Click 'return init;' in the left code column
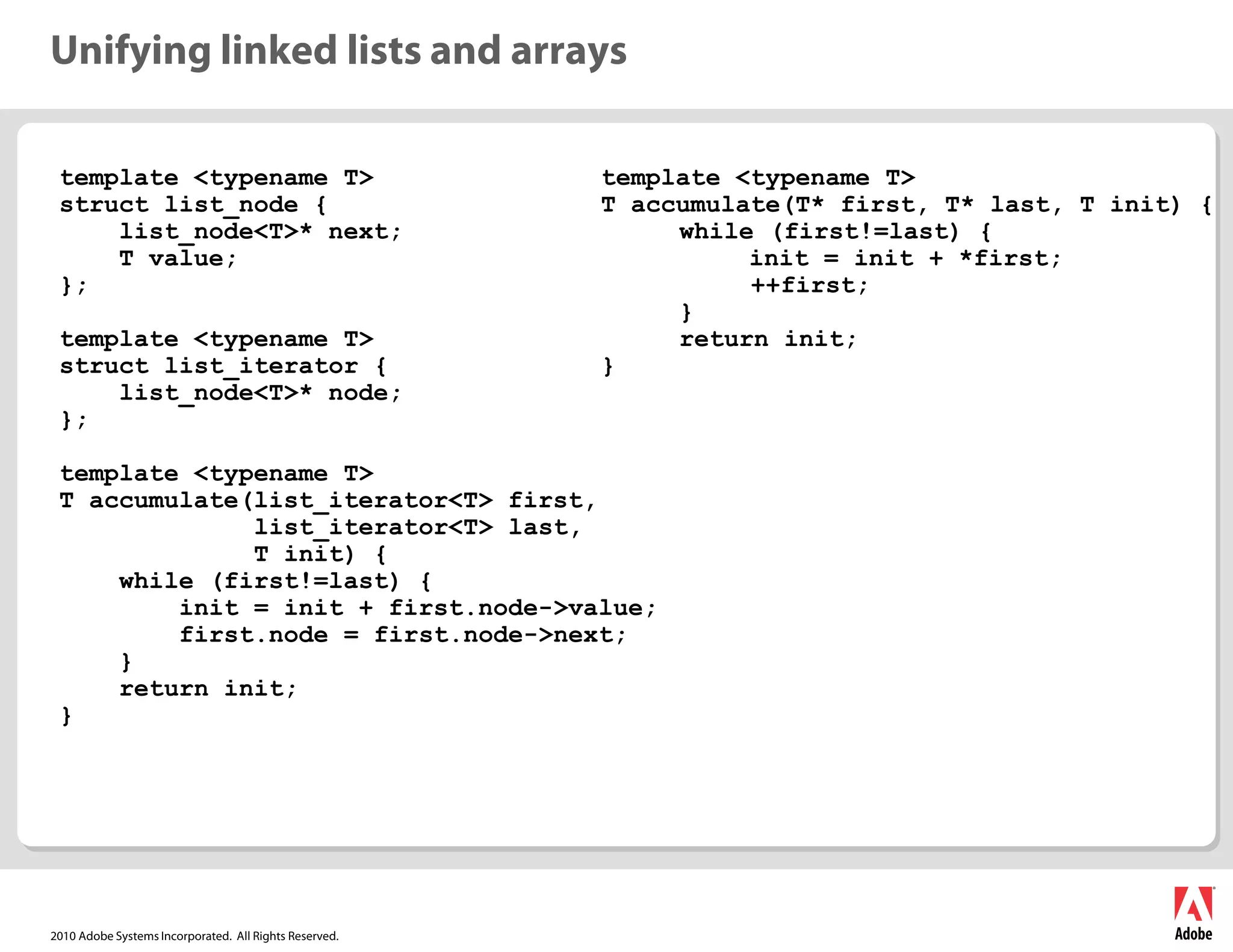The image size is (1233, 952). (208, 689)
